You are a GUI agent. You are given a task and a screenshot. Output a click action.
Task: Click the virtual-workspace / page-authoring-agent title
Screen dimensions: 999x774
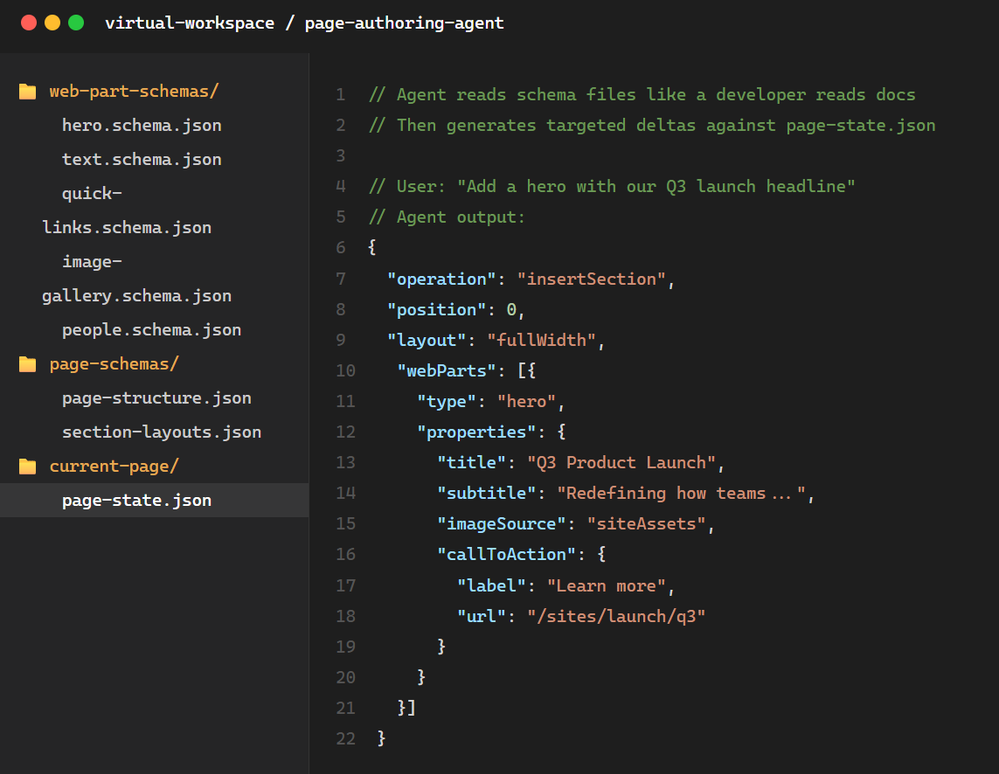click(x=304, y=23)
